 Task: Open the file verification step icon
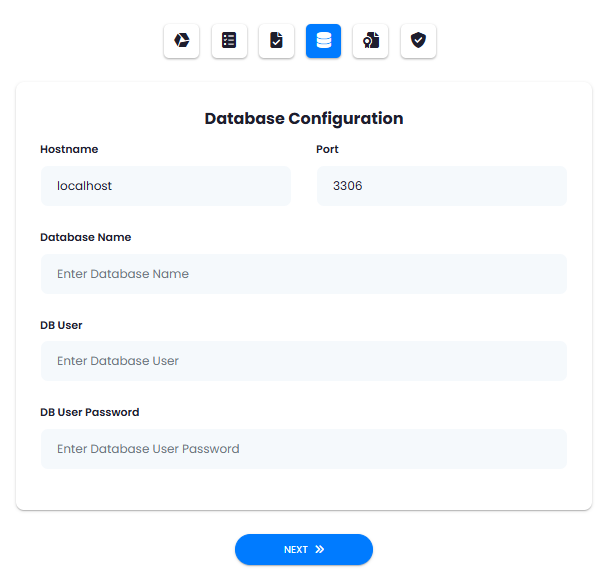click(276, 41)
